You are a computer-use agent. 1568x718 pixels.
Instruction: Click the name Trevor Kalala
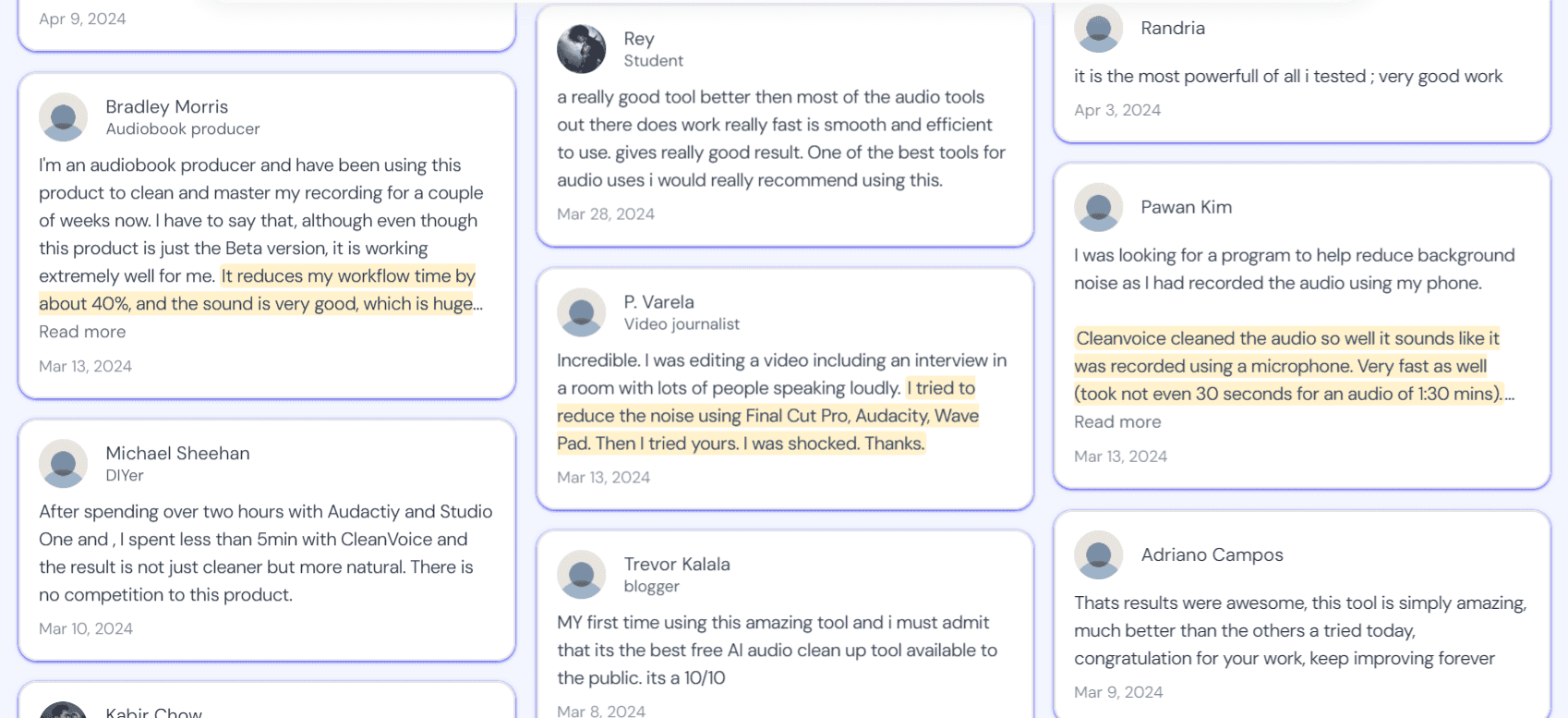676,565
